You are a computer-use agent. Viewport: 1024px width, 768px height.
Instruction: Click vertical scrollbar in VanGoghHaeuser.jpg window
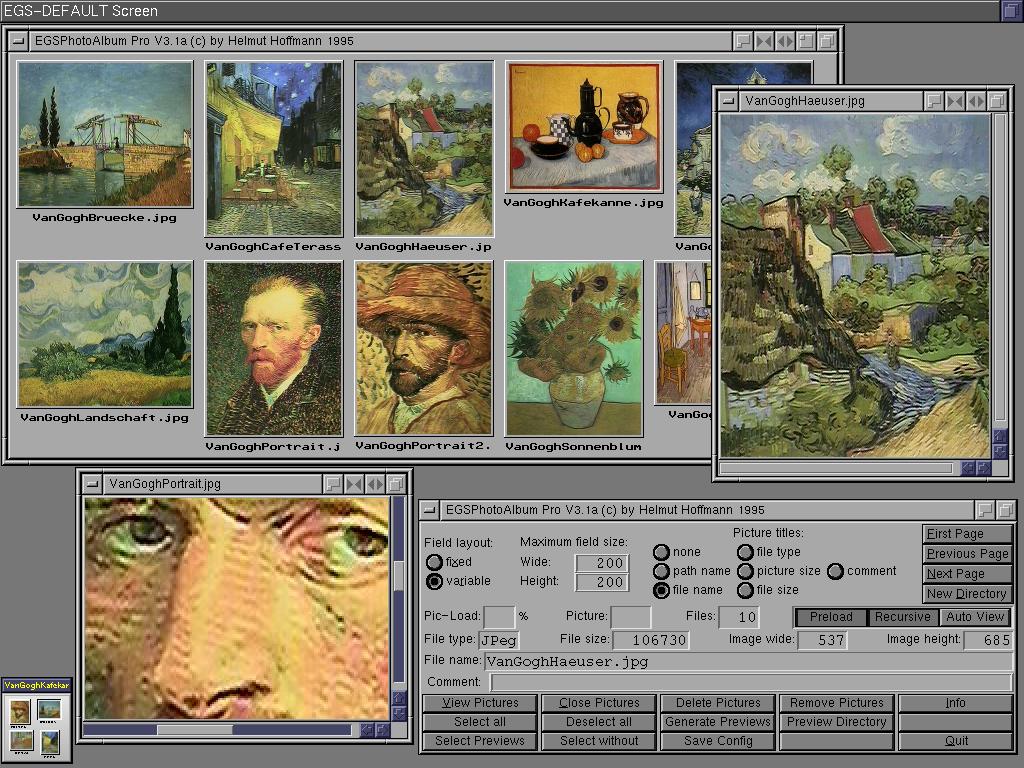1000,270
